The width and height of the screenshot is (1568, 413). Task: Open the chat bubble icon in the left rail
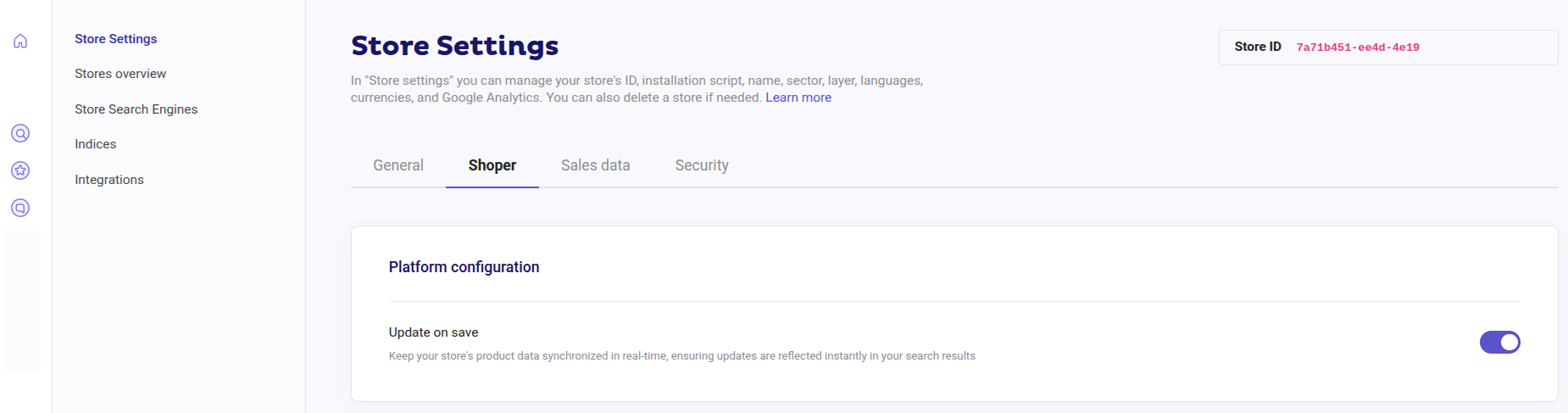coord(20,208)
